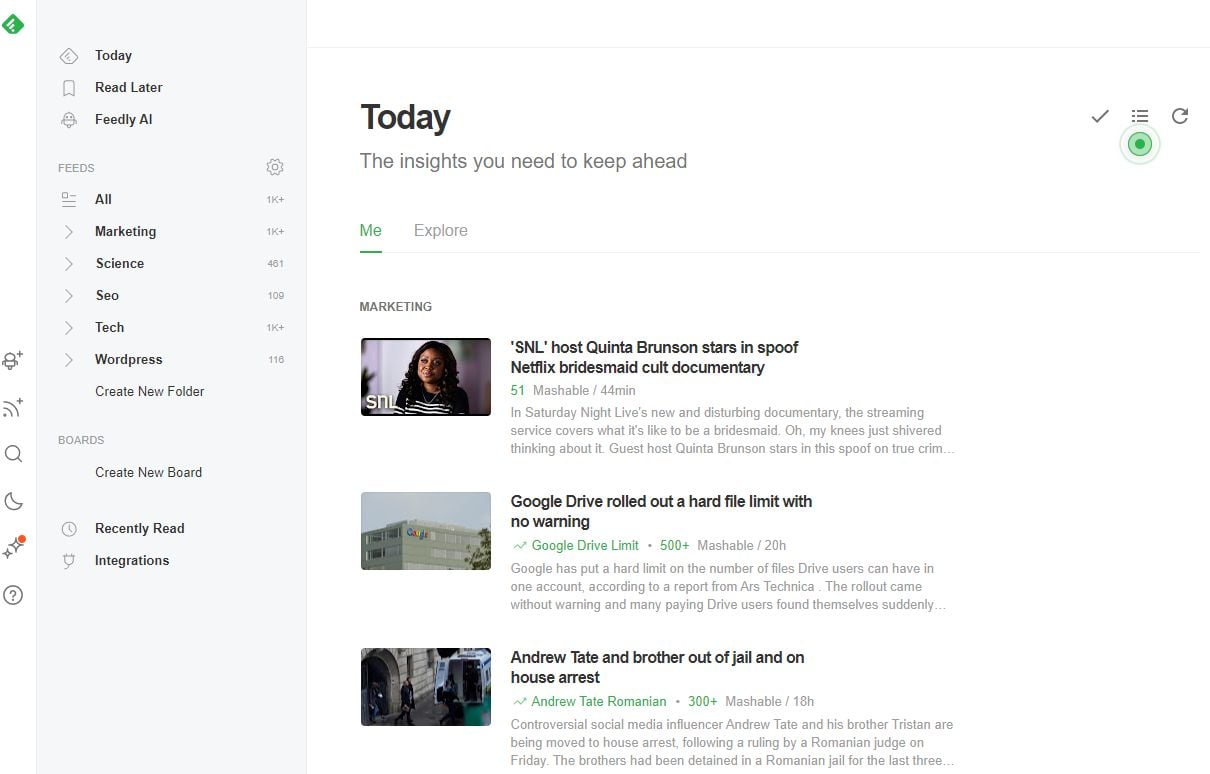Open feeds settings gear icon
This screenshot has height=774, width=1210.
(275, 167)
